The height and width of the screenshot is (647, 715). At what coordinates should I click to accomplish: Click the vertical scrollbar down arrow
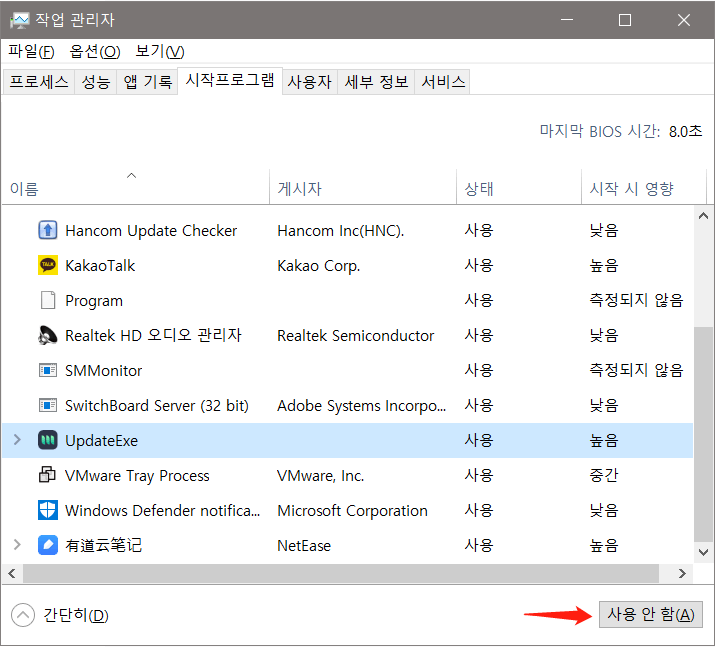click(704, 551)
